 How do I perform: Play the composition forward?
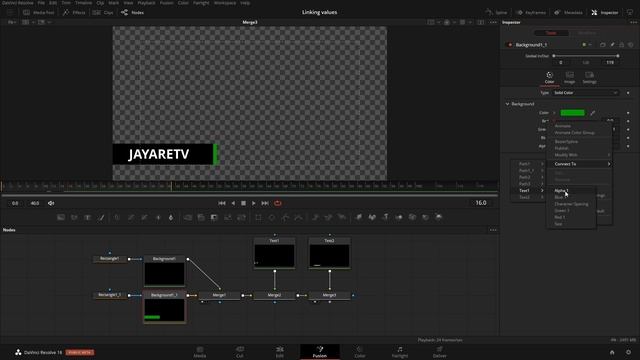[x=253, y=203]
